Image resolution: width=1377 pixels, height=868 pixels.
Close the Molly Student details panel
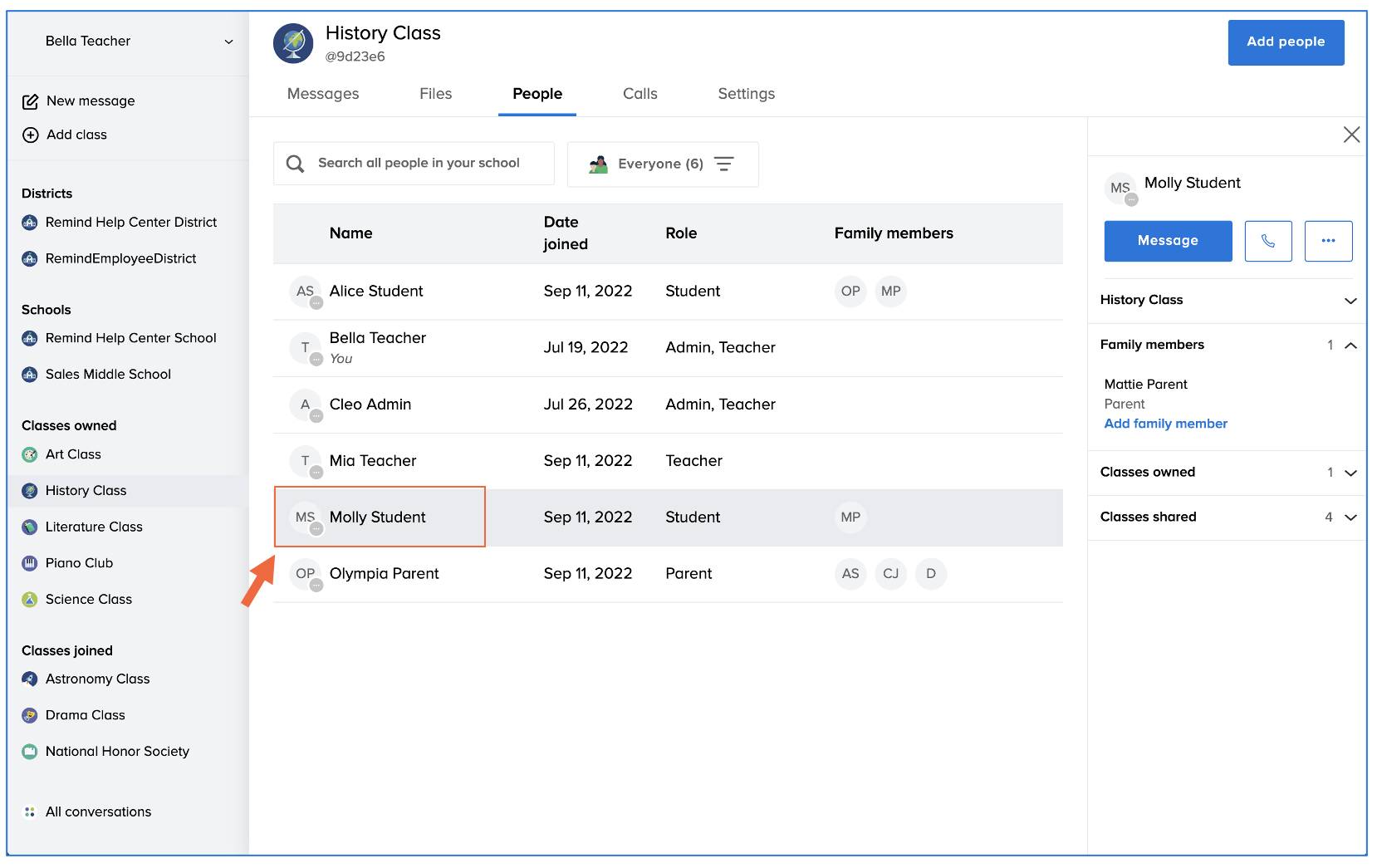(x=1350, y=135)
